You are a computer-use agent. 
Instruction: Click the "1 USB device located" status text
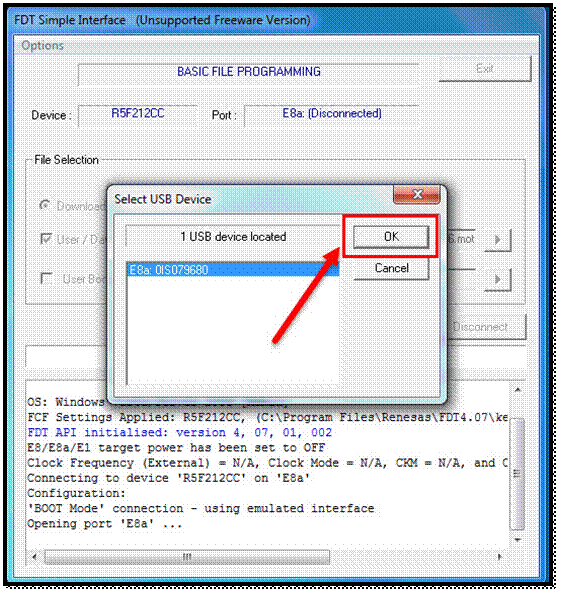point(233,237)
